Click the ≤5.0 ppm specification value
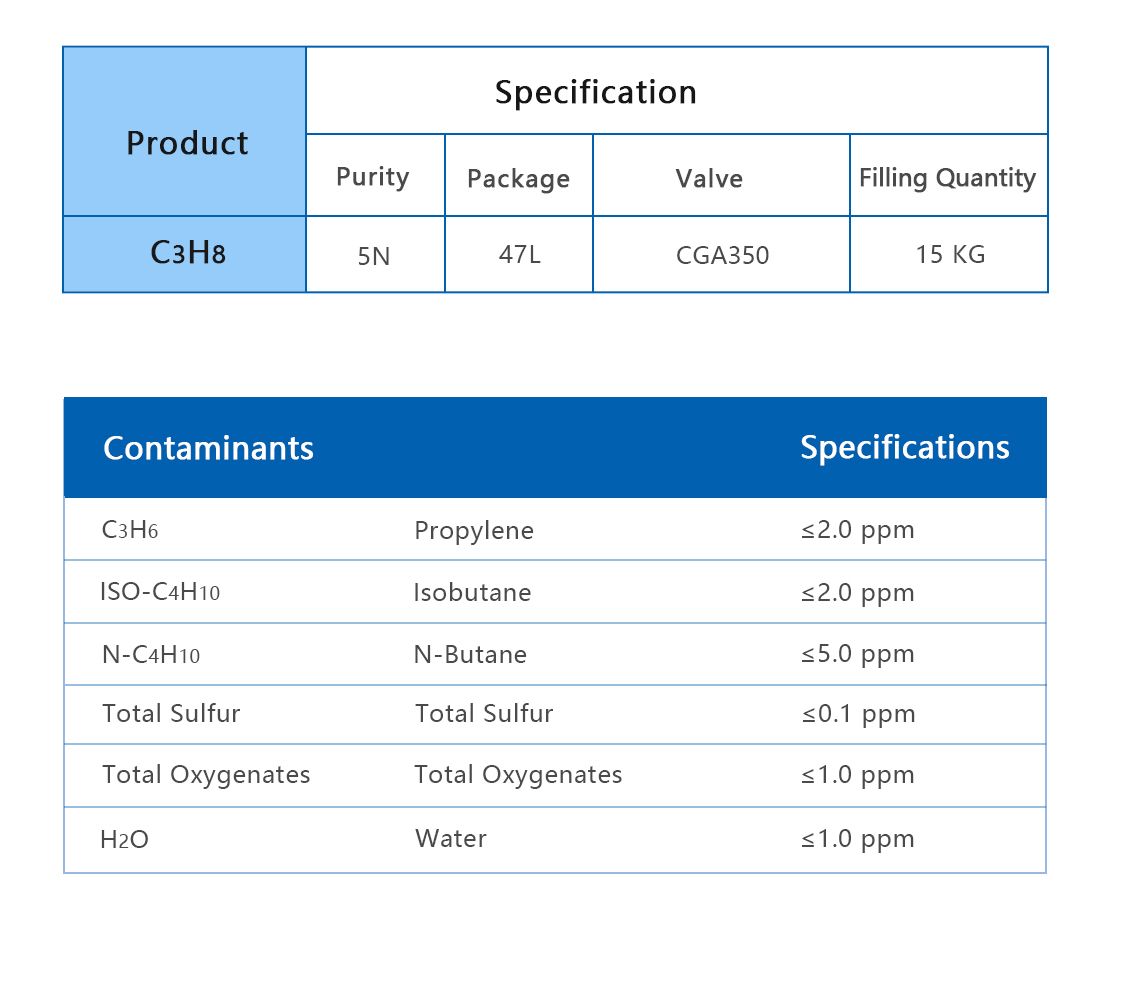Screen dimensions: 1134x993 tap(857, 654)
